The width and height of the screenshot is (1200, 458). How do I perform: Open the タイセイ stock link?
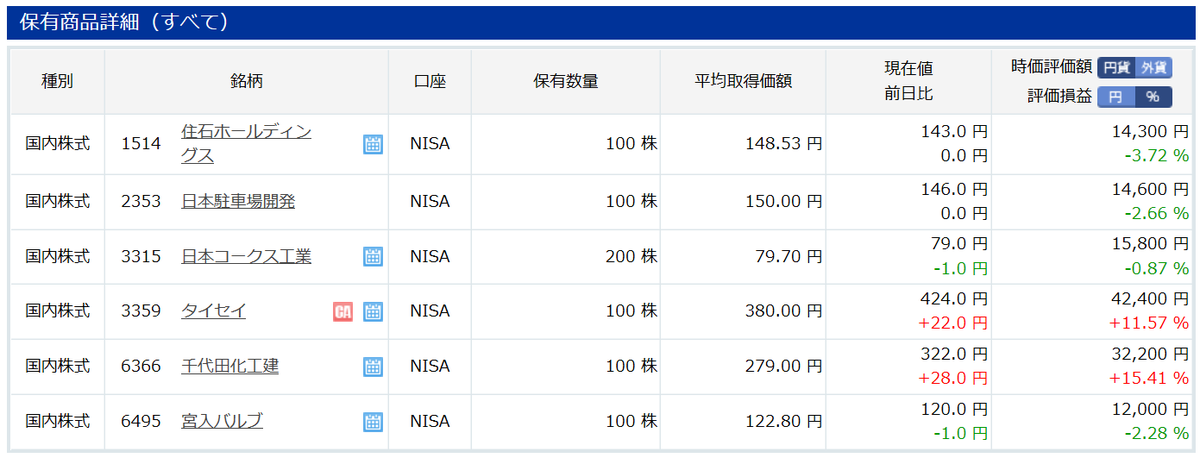pyautogui.click(x=213, y=312)
